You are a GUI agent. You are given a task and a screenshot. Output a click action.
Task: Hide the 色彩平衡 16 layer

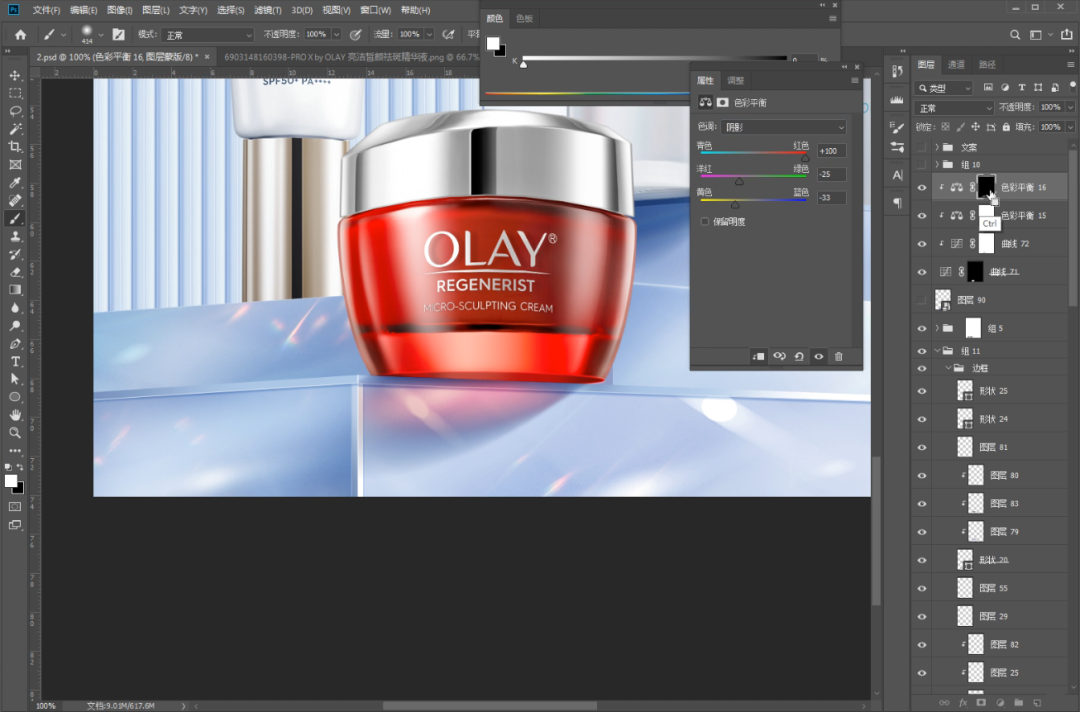point(922,187)
